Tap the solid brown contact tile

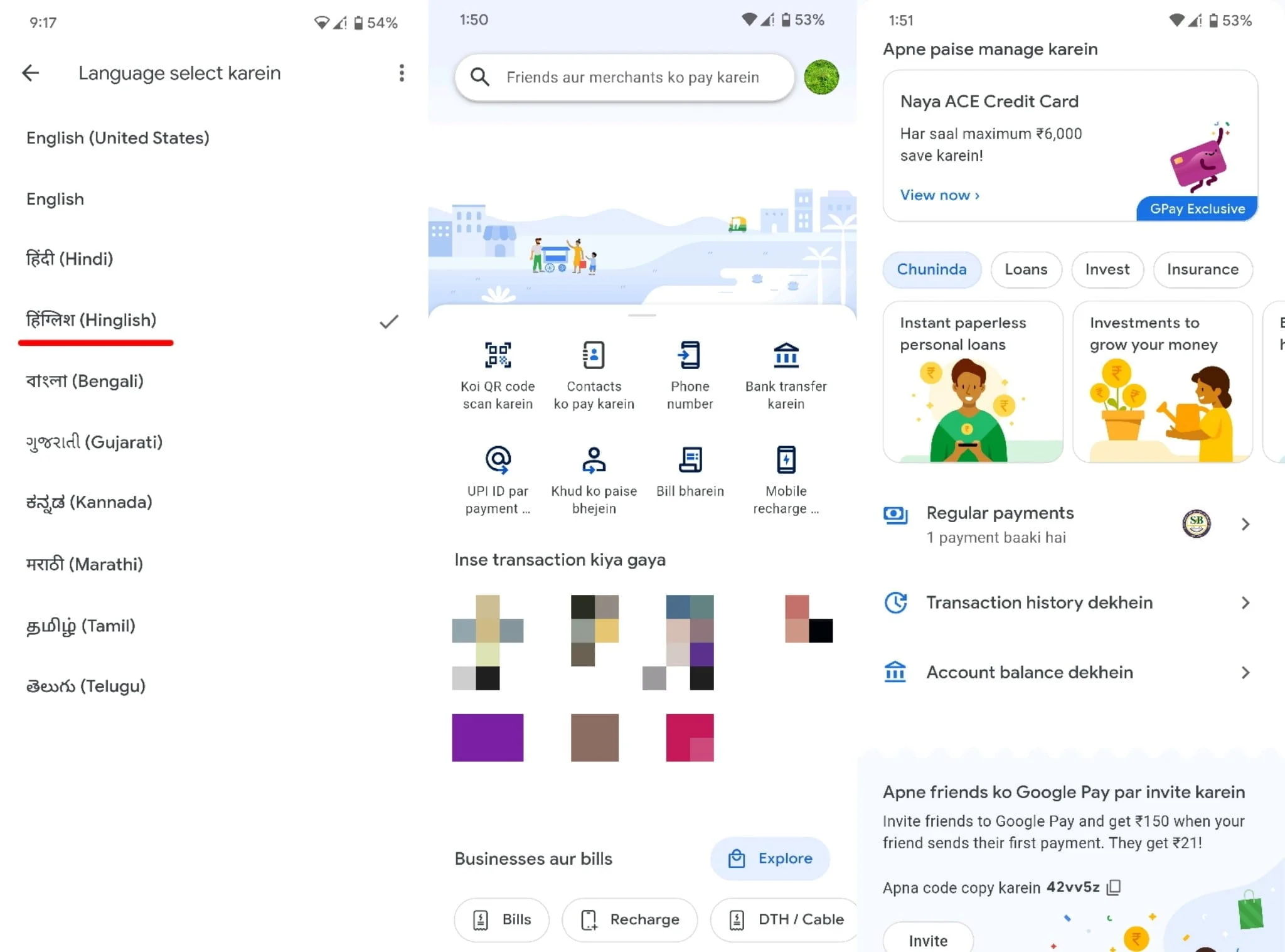(x=594, y=737)
